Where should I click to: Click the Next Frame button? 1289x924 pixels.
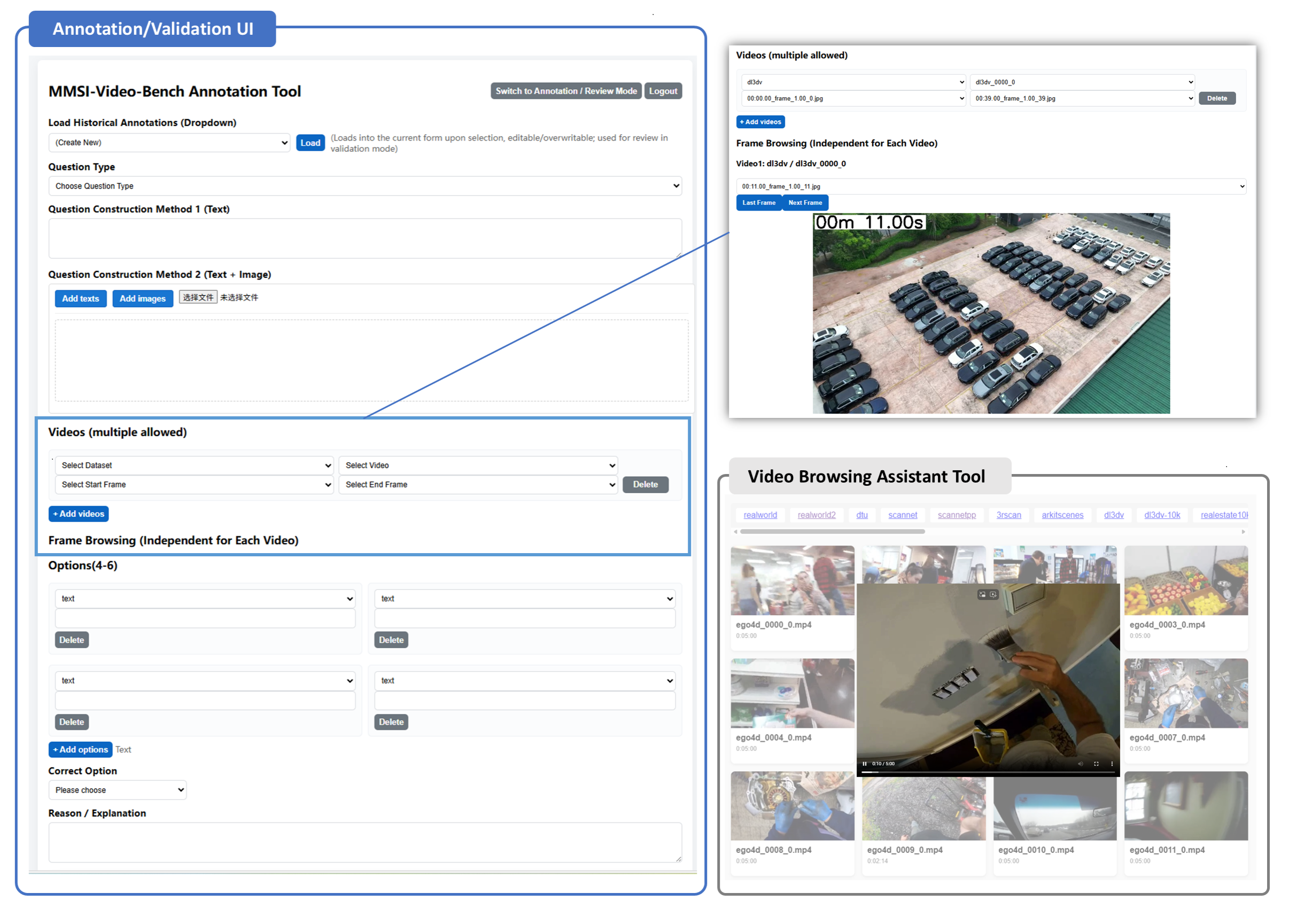[805, 203]
